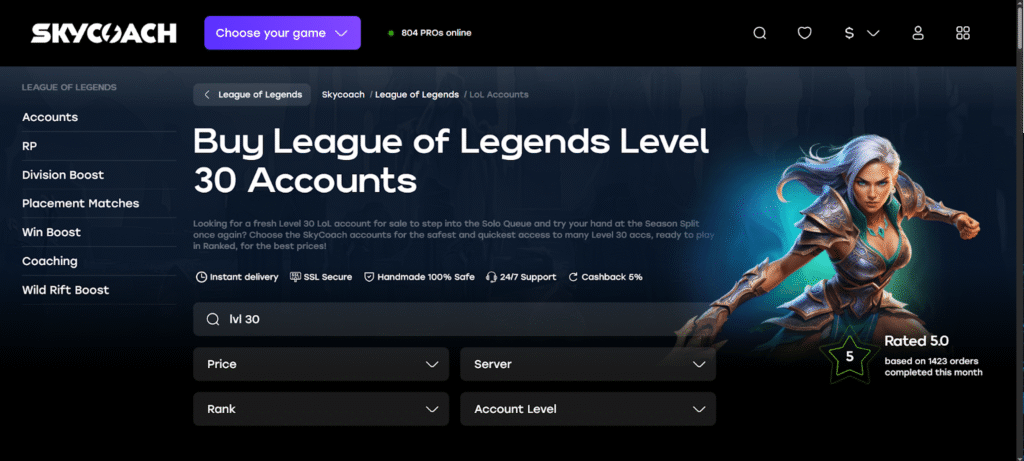Open the Choose your game dropdown
The height and width of the screenshot is (461, 1024).
[x=282, y=33]
